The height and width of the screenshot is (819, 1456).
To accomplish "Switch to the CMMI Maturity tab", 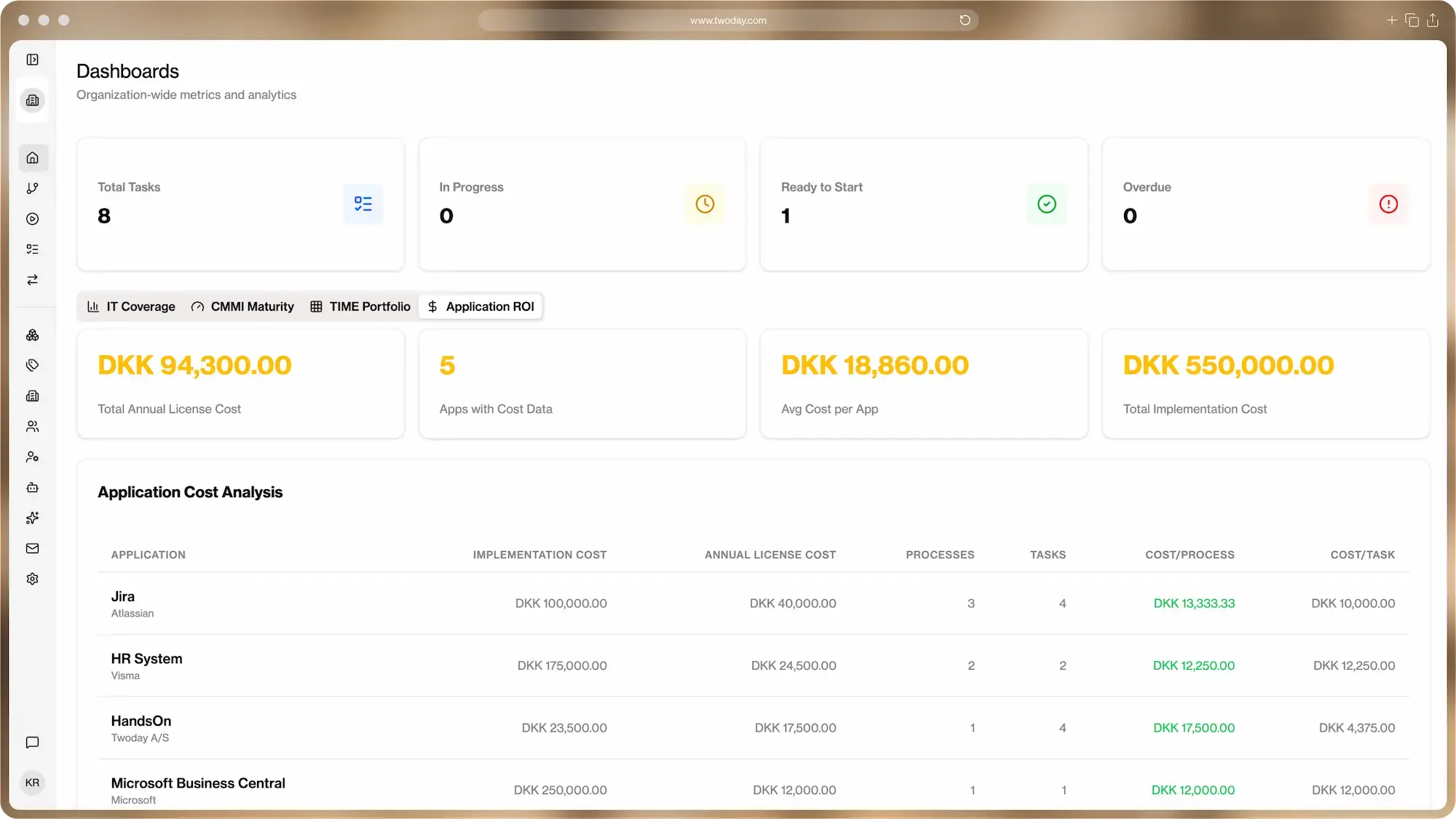I will pos(243,306).
